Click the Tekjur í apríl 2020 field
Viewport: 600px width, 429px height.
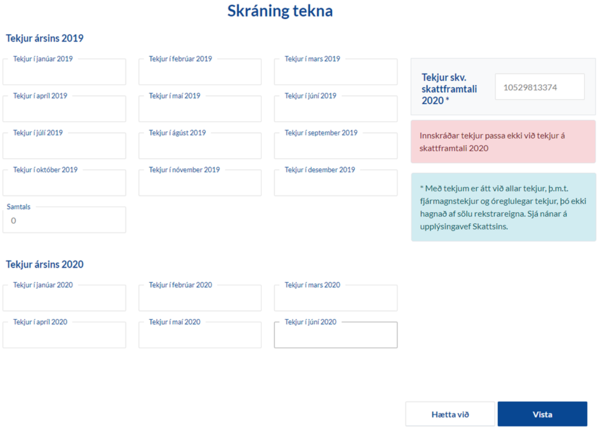point(64,336)
